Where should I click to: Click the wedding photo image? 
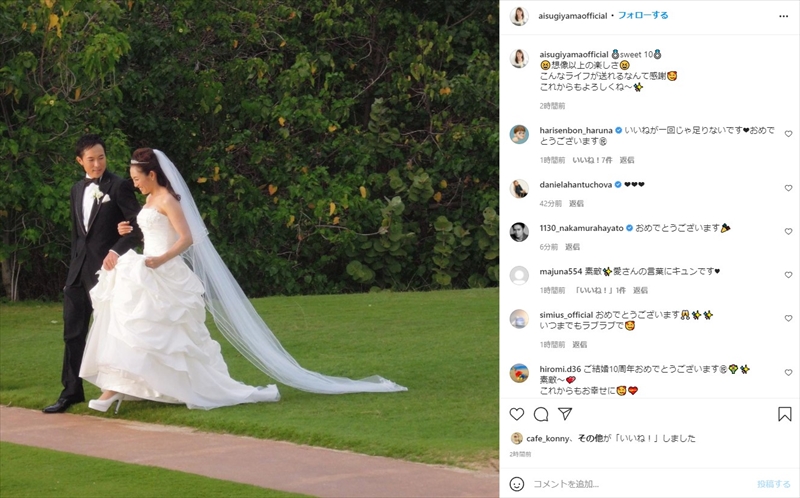pyautogui.click(x=249, y=249)
